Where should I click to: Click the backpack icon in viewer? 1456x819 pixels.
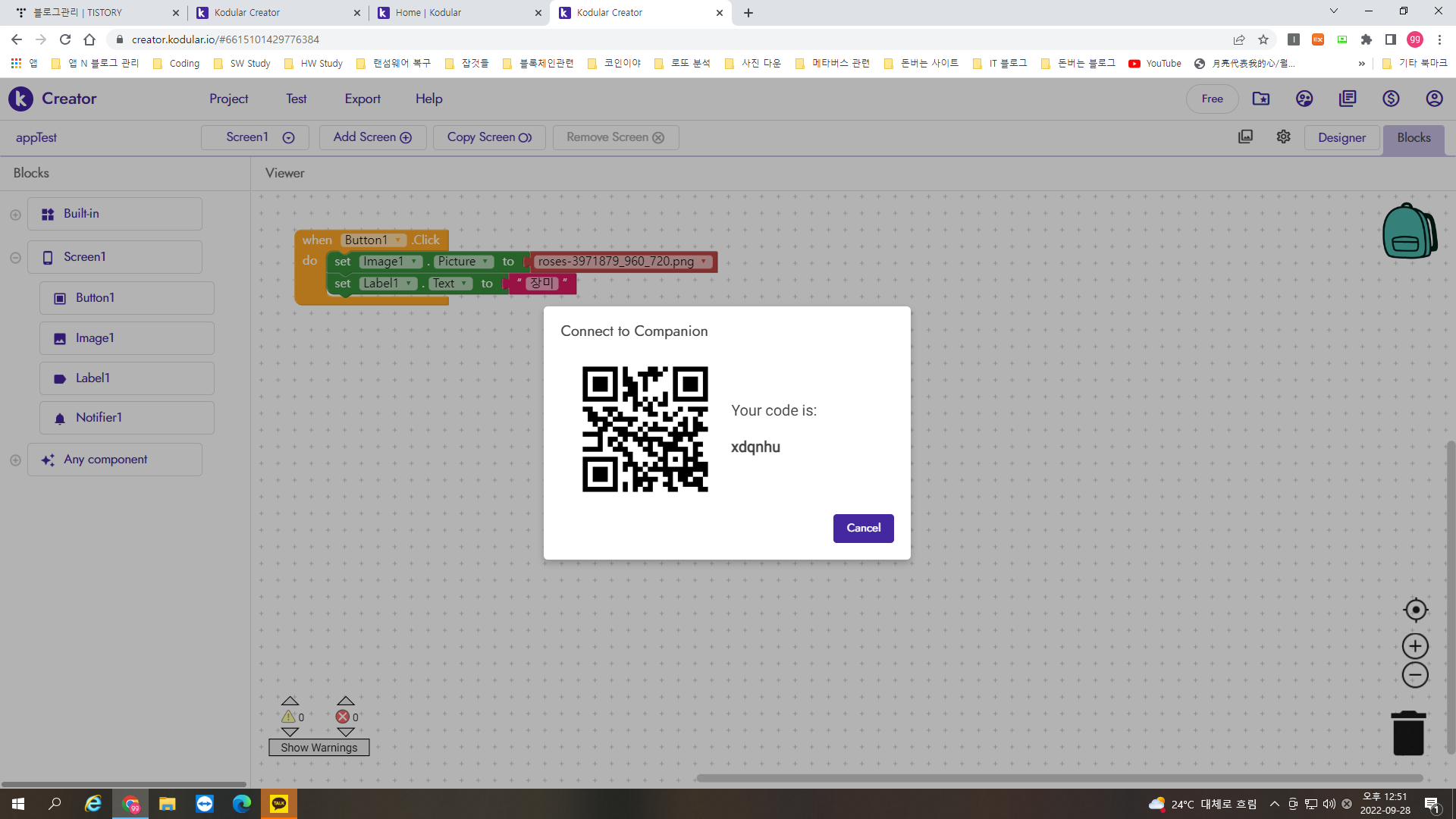click(x=1409, y=231)
